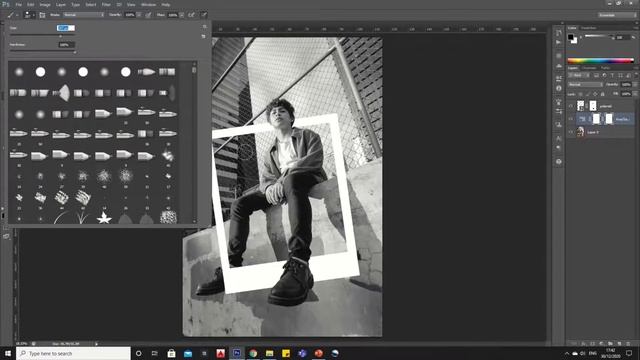
Task: Delete layer with trash icon
Action: [628, 344]
